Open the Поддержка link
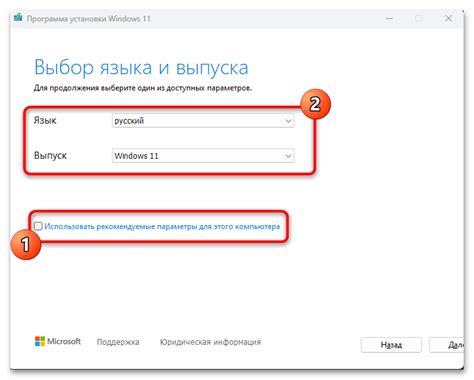 118,342
